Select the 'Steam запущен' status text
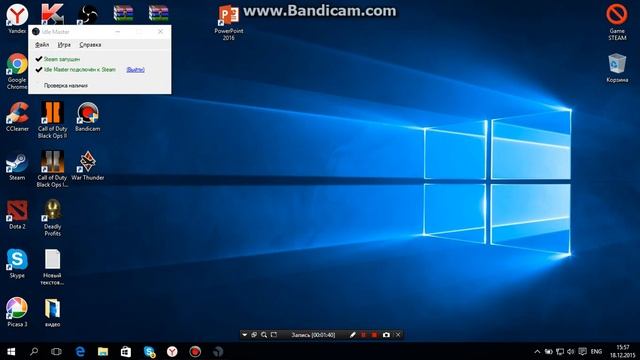Screen dimensions: 640x360 pyautogui.click(x=62, y=59)
